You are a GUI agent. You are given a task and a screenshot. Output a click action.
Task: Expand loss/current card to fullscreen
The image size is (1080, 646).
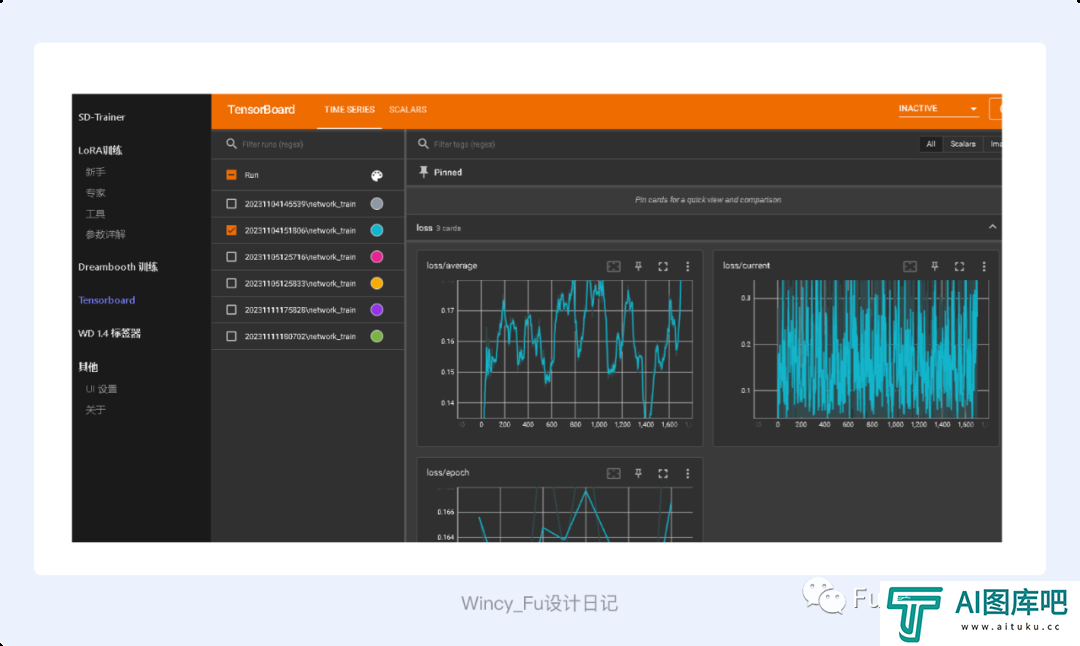(959, 267)
